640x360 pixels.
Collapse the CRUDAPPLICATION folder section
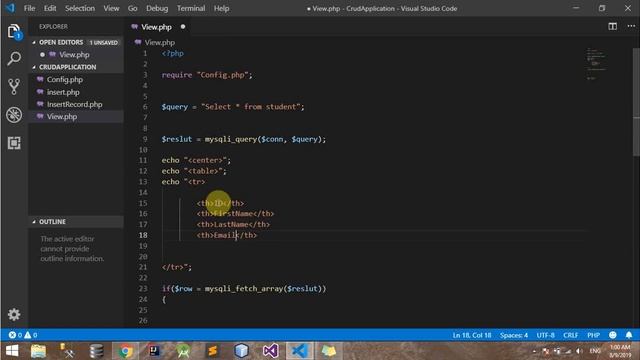pyautogui.click(x=34, y=67)
